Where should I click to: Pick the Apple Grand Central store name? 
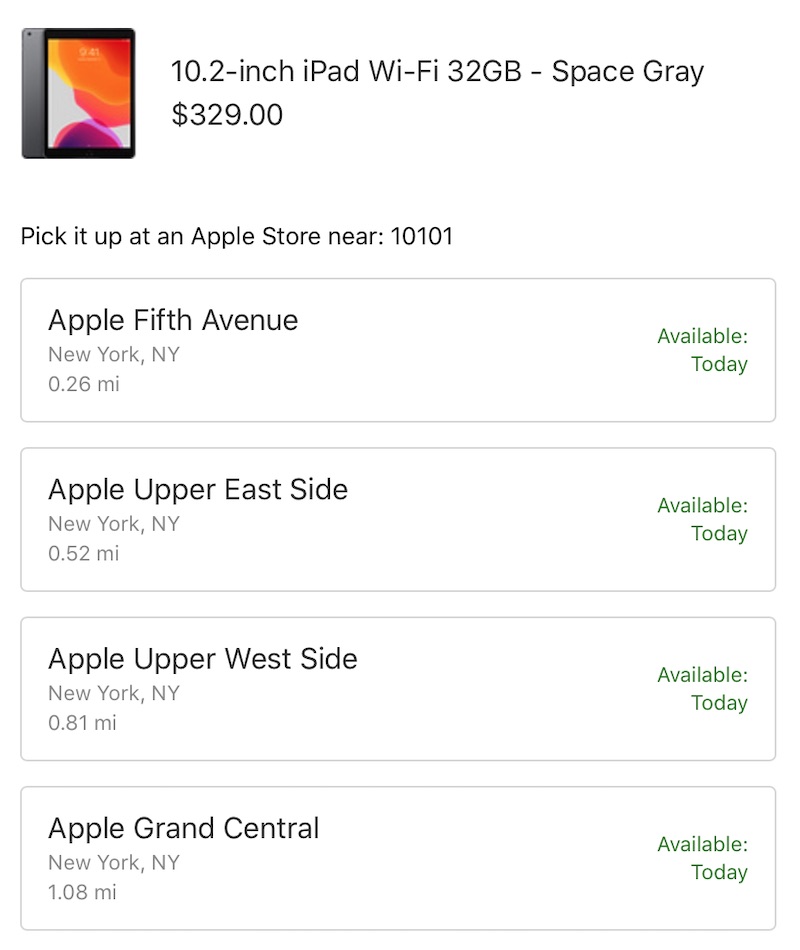tap(184, 828)
